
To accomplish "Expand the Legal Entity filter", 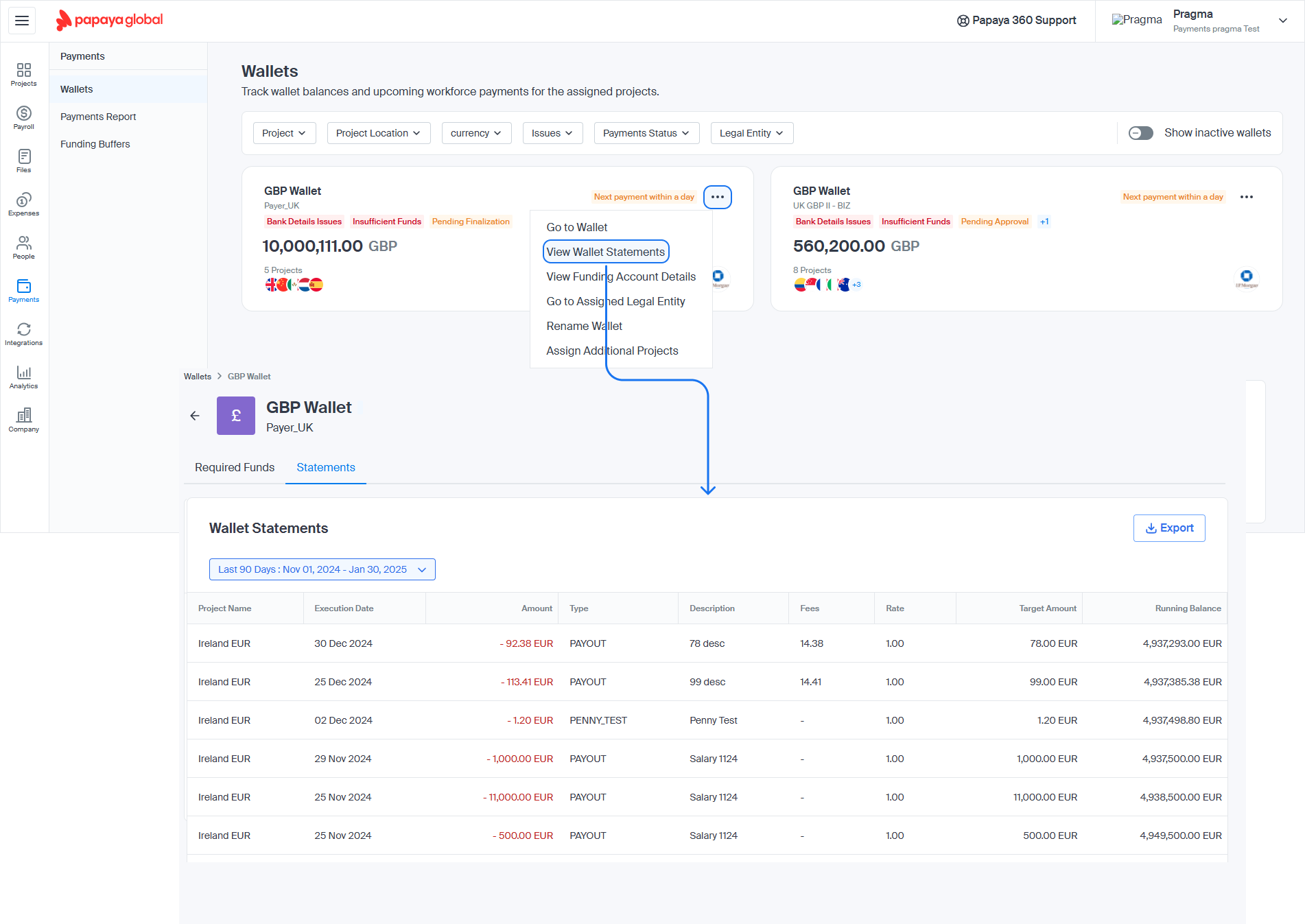I will pyautogui.click(x=752, y=133).
